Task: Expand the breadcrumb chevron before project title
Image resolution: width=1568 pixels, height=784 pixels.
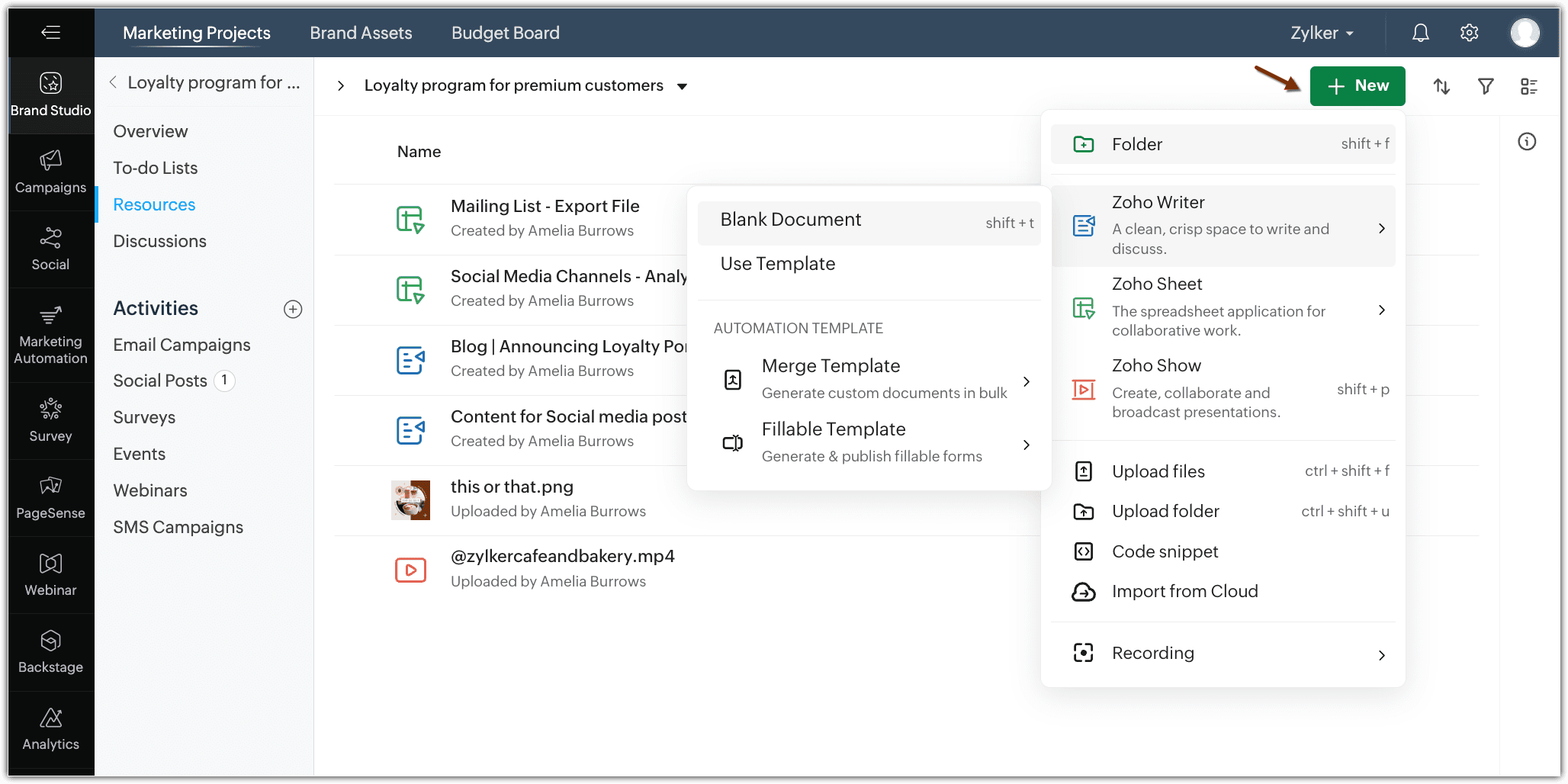Action: tap(341, 86)
